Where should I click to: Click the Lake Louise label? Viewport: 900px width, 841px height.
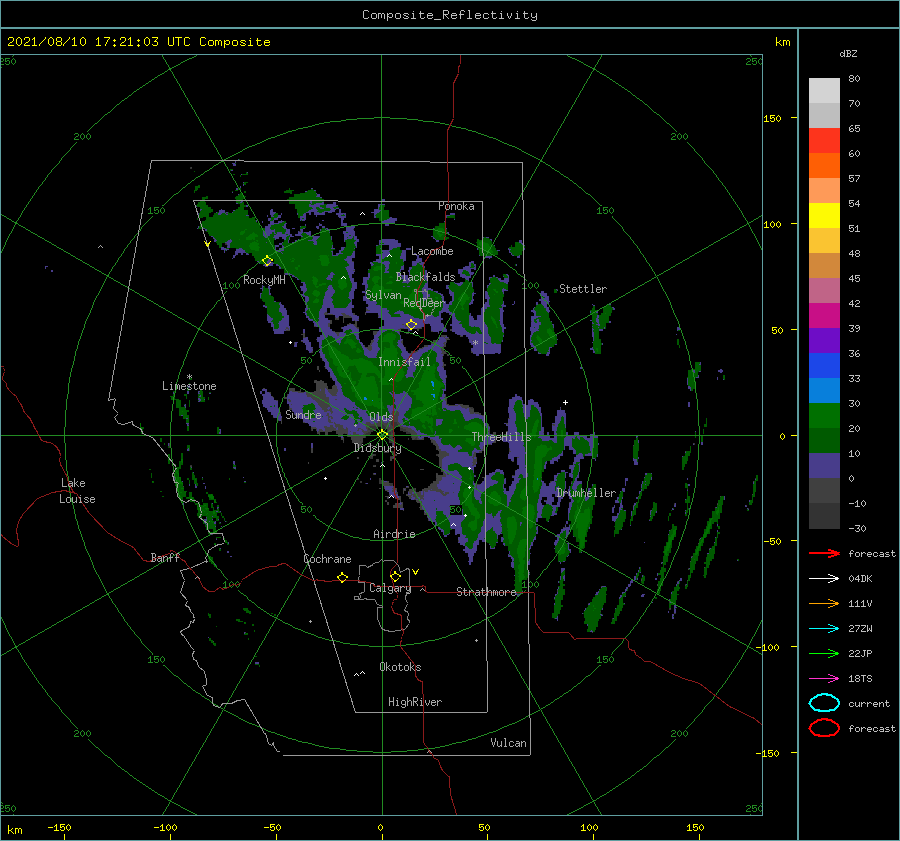[x=77, y=491]
